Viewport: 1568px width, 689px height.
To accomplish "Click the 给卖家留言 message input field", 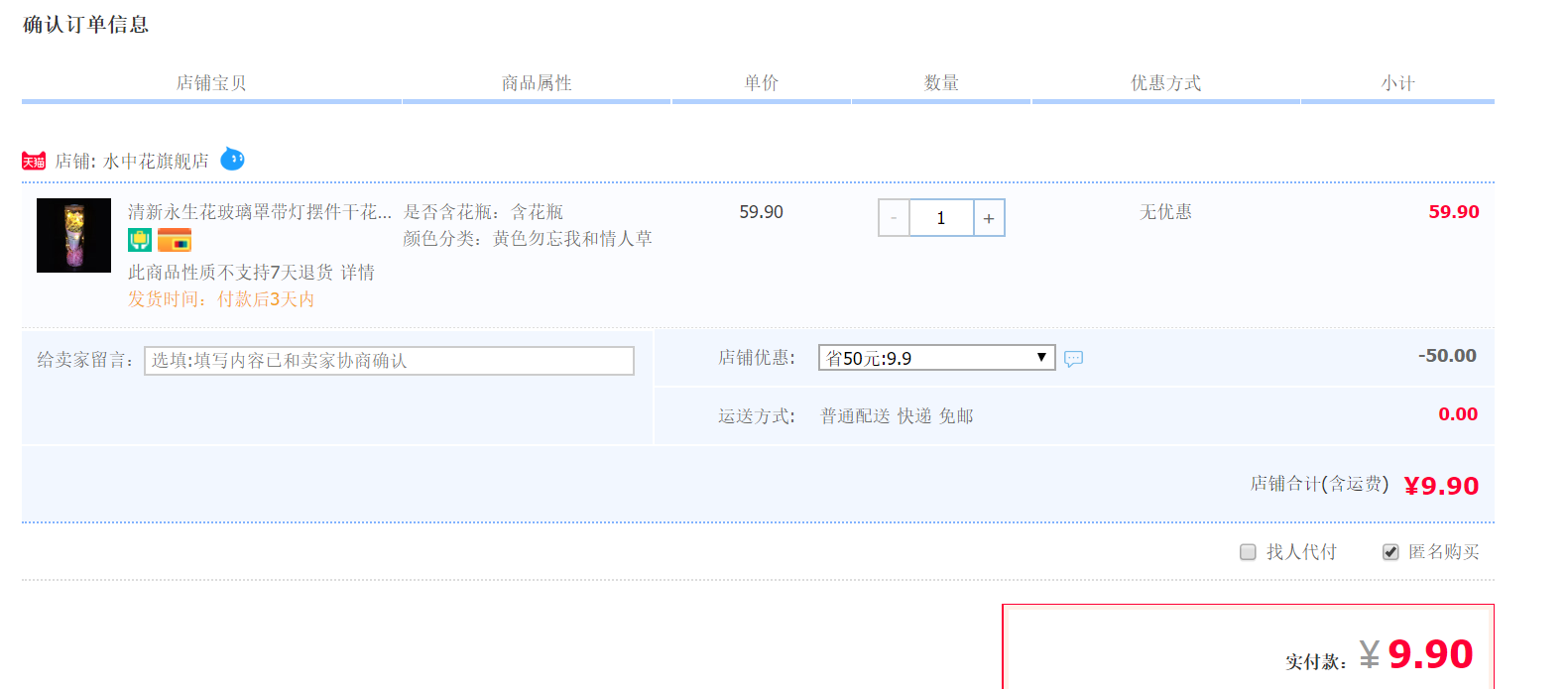I will (x=390, y=361).
